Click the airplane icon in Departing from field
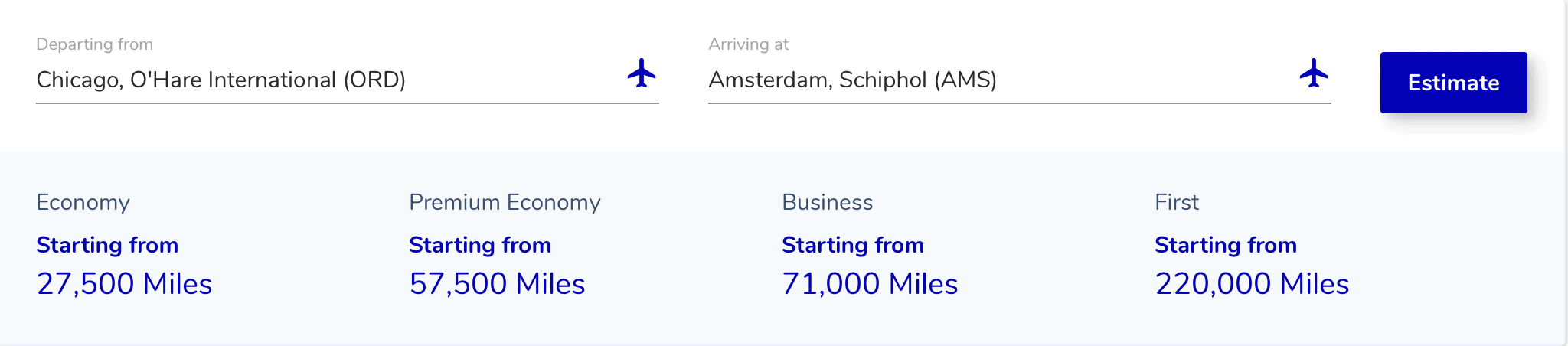Image resolution: width=1568 pixels, height=346 pixels. [642, 73]
